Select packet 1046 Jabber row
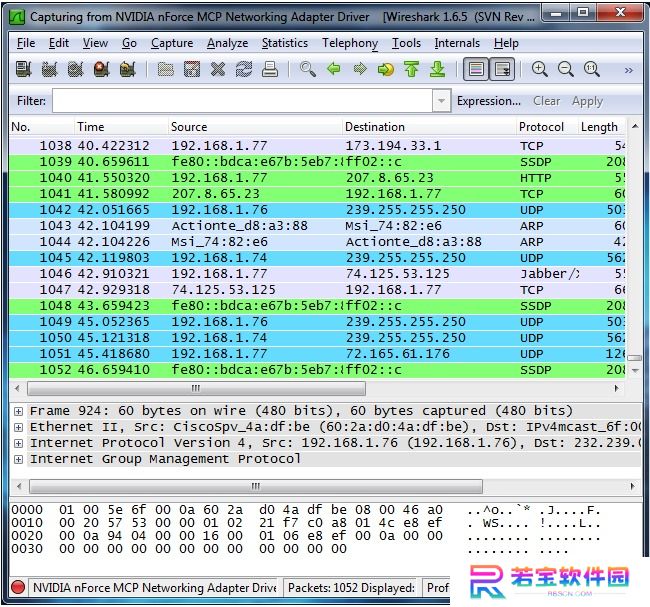 [x=317, y=274]
